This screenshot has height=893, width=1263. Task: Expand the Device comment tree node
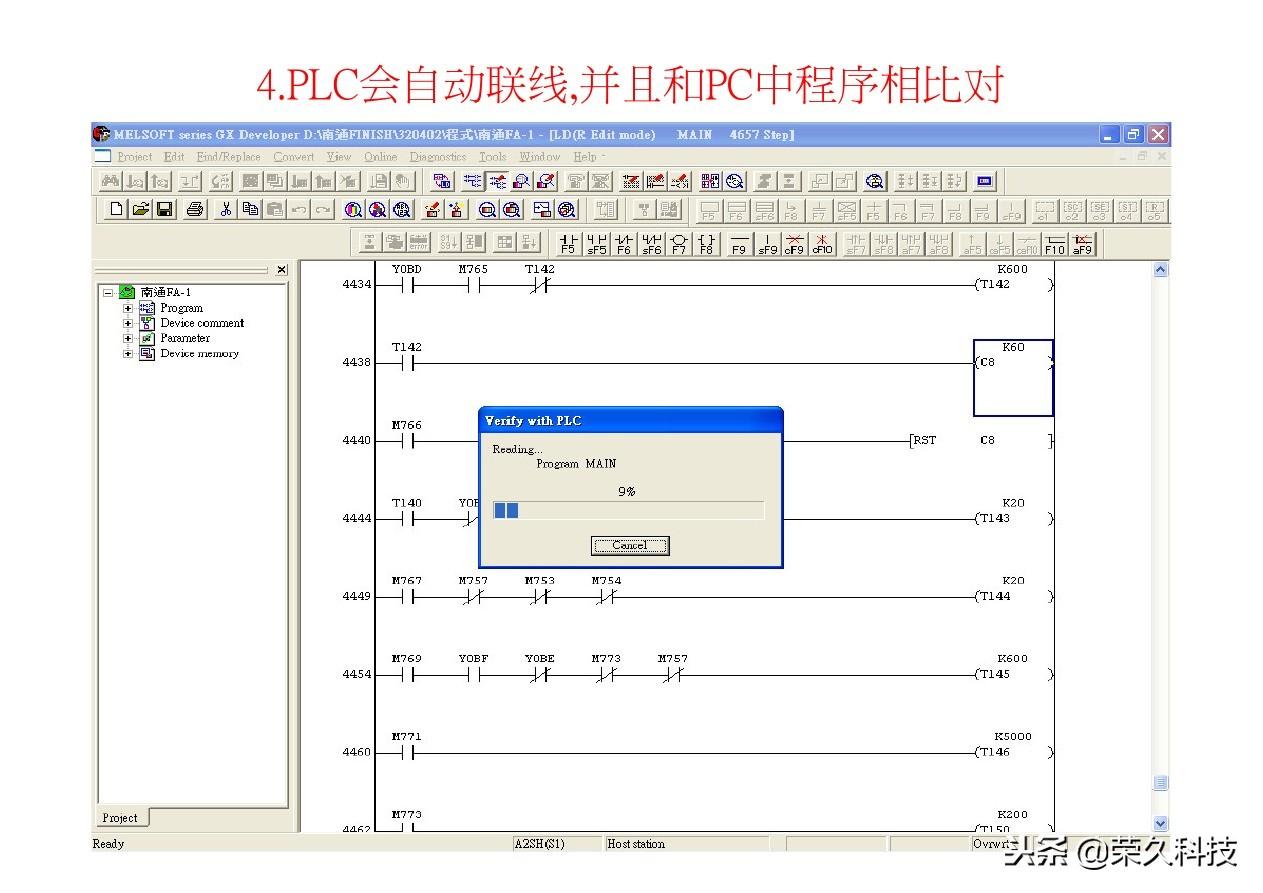click(x=128, y=323)
